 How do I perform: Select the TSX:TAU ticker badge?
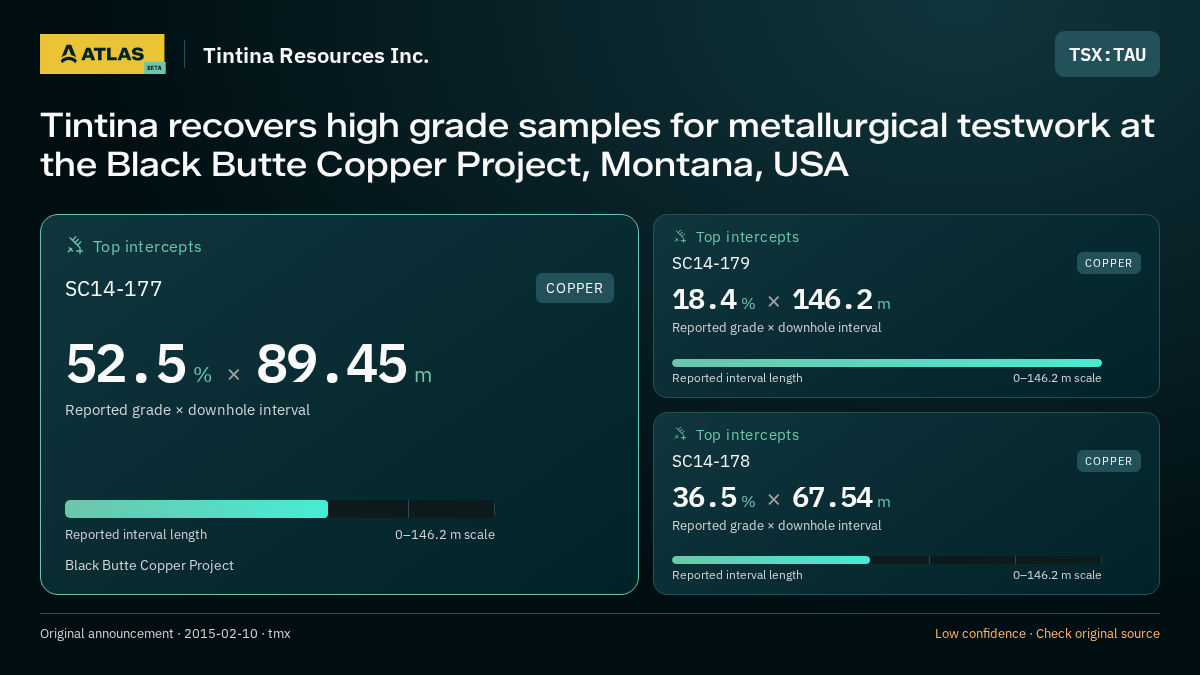[x=1107, y=54]
